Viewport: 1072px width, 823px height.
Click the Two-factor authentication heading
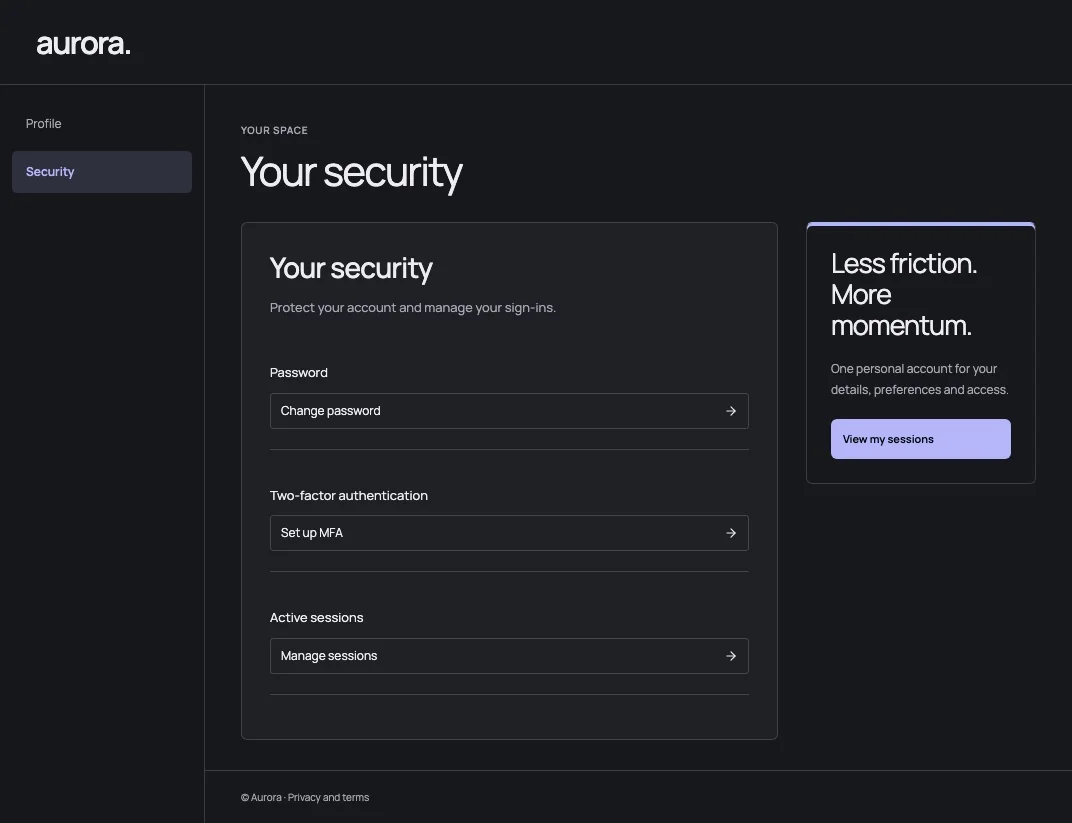(x=349, y=496)
